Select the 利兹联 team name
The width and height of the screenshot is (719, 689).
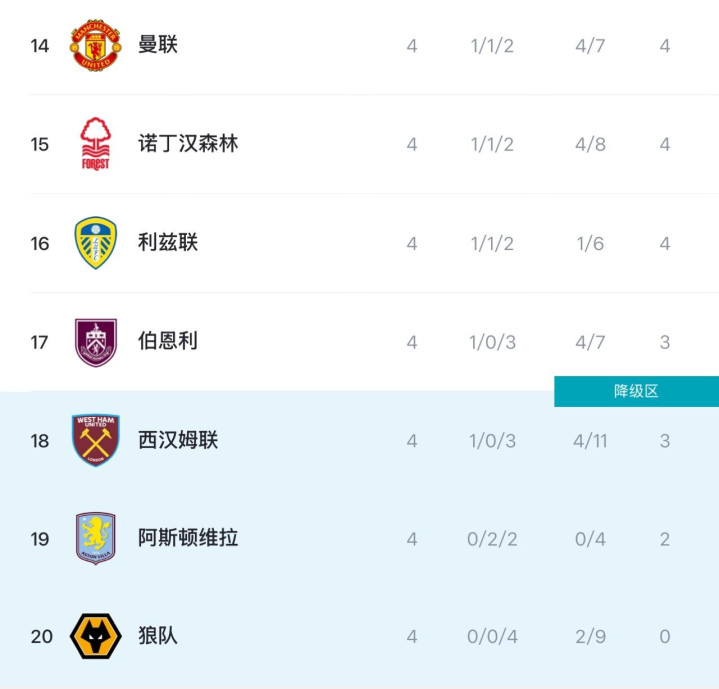168,243
